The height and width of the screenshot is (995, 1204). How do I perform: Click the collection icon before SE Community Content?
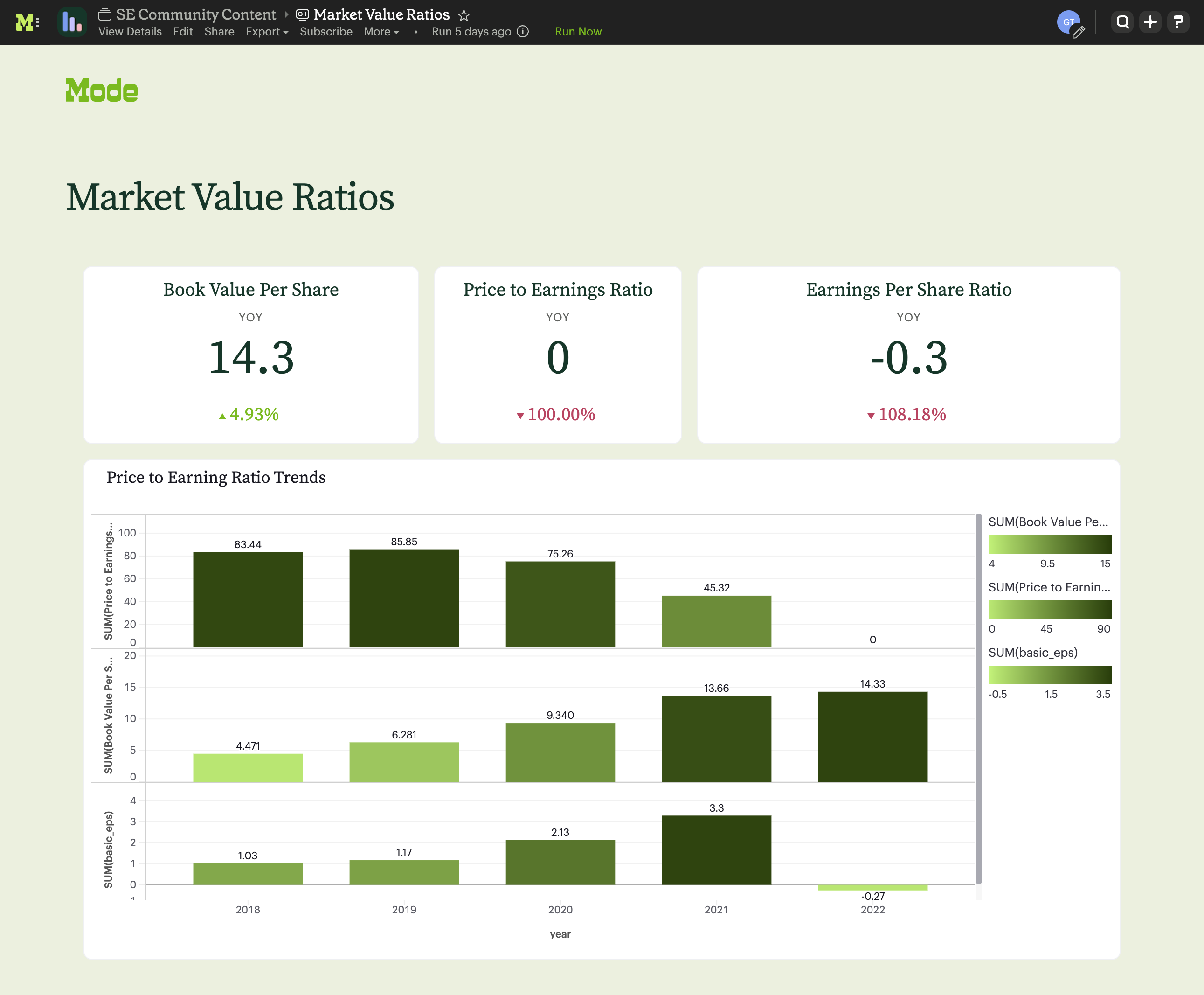(105, 14)
